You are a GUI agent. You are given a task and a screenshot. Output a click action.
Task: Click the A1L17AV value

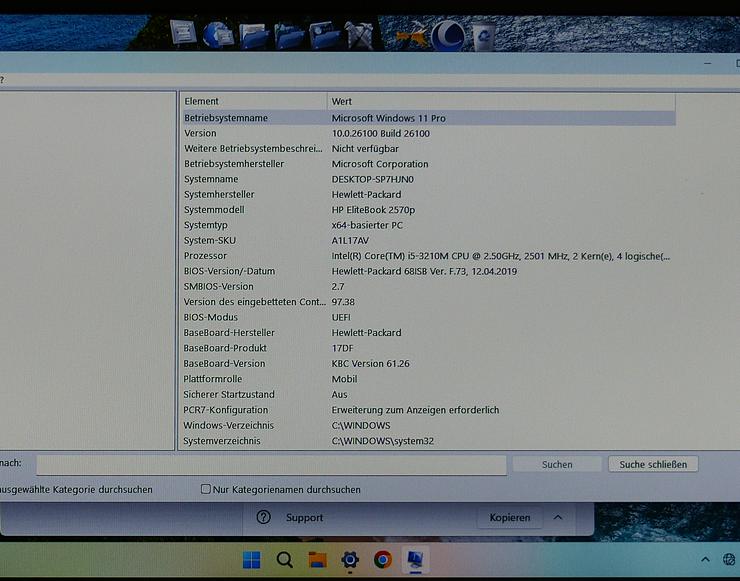pyautogui.click(x=350, y=240)
